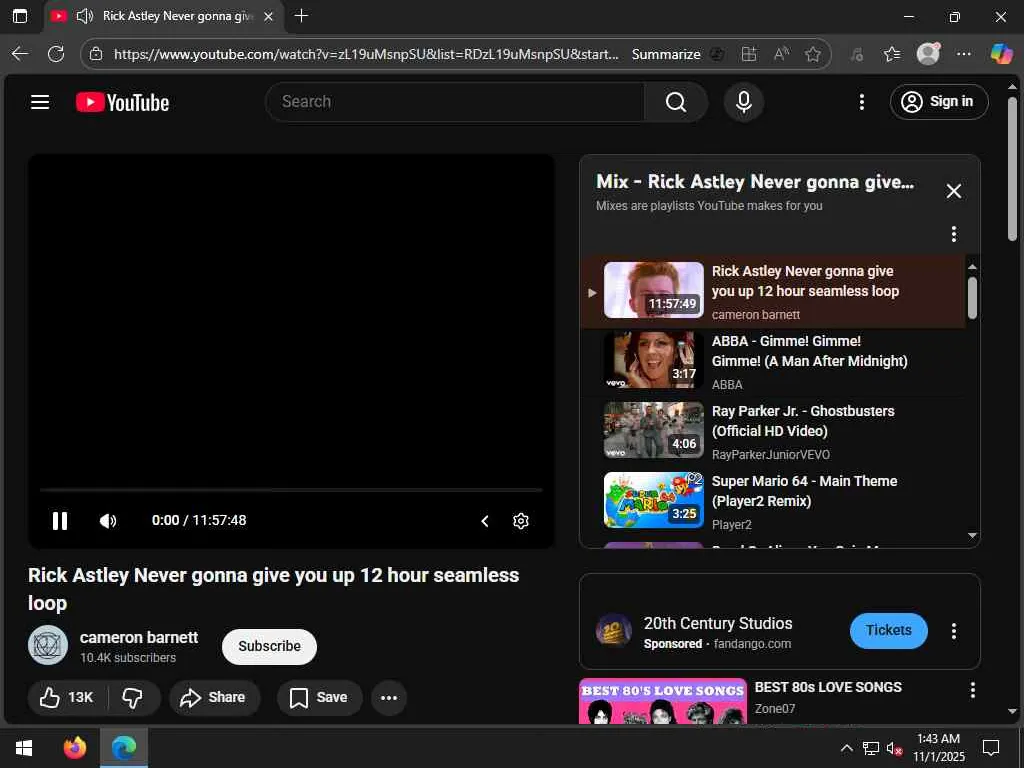Show hidden system tray icons

tap(846, 748)
